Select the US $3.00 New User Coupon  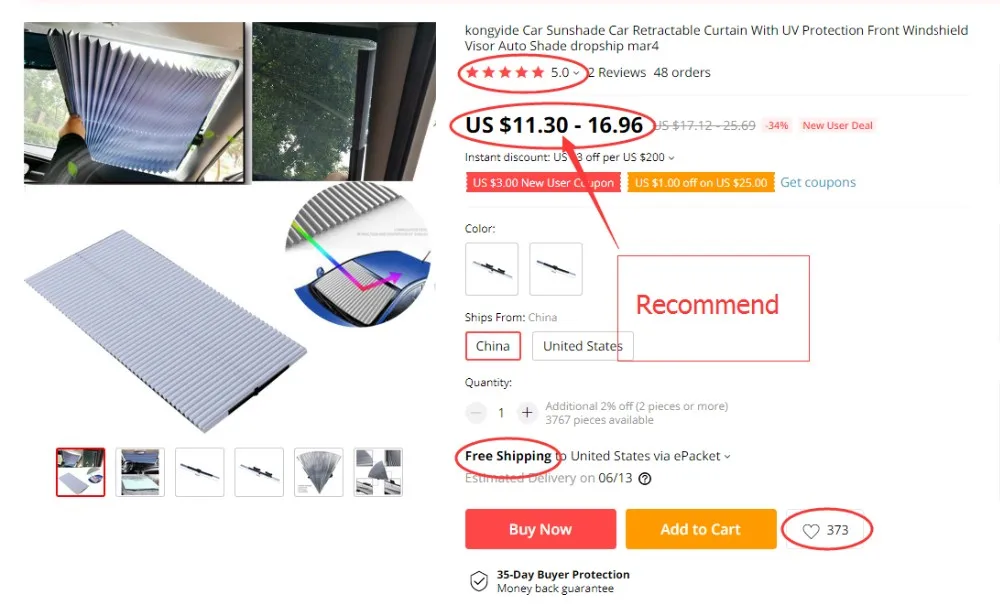pos(543,183)
